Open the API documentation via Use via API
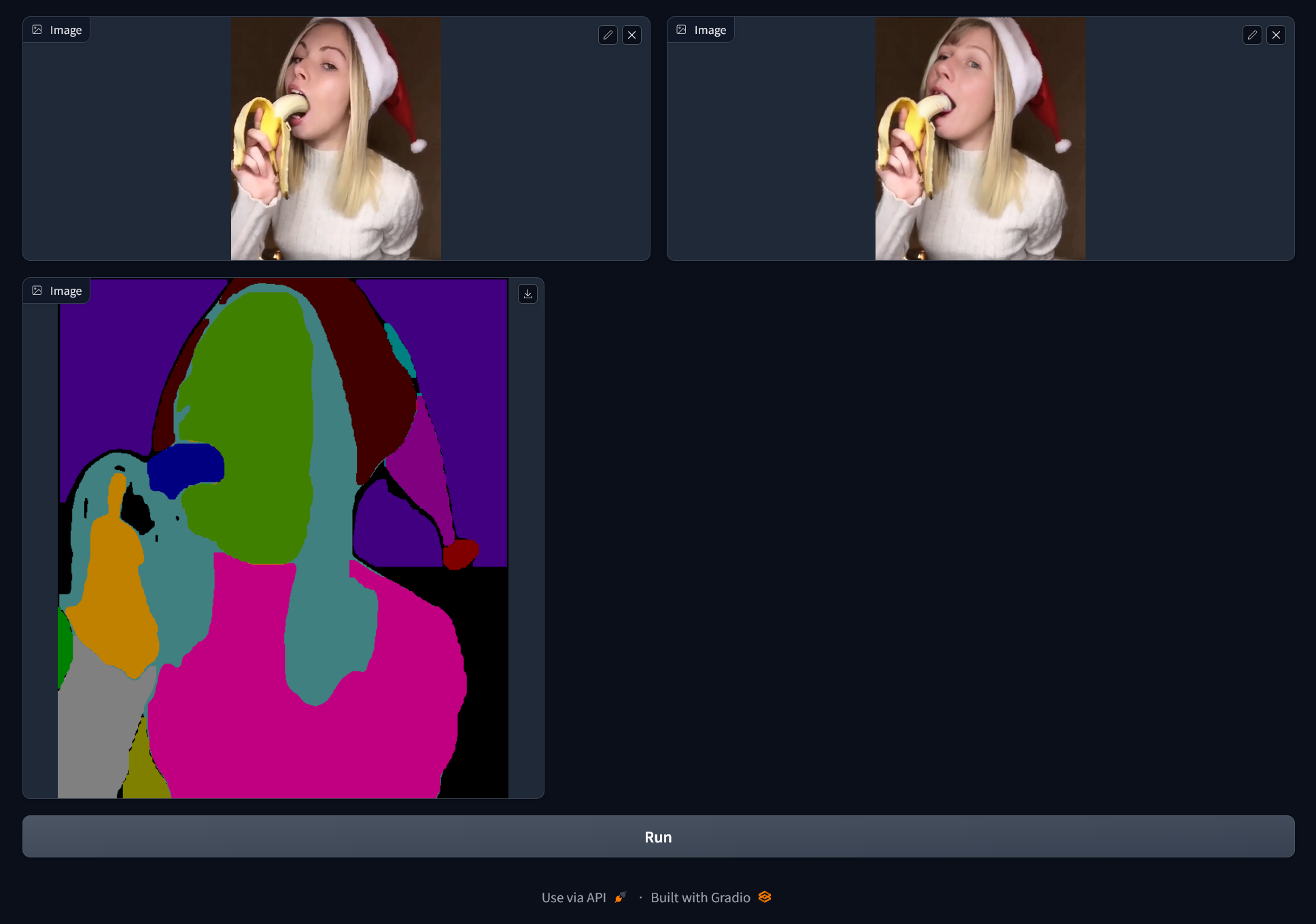 [x=573, y=897]
